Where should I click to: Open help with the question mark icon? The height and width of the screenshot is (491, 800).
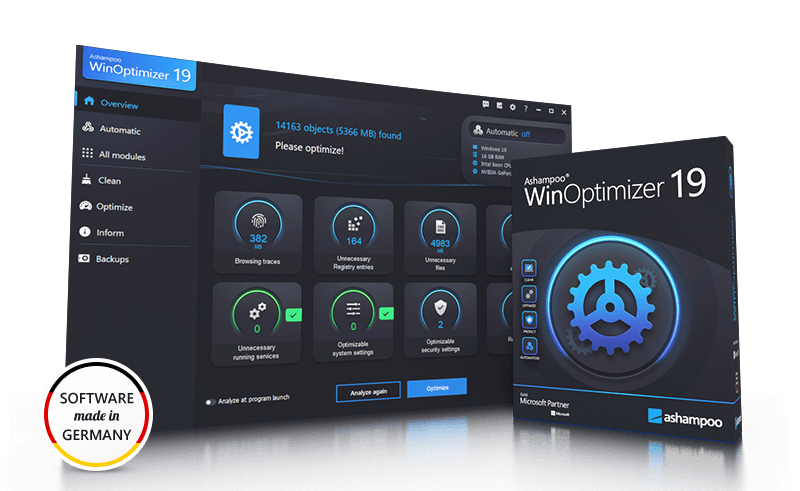(526, 108)
